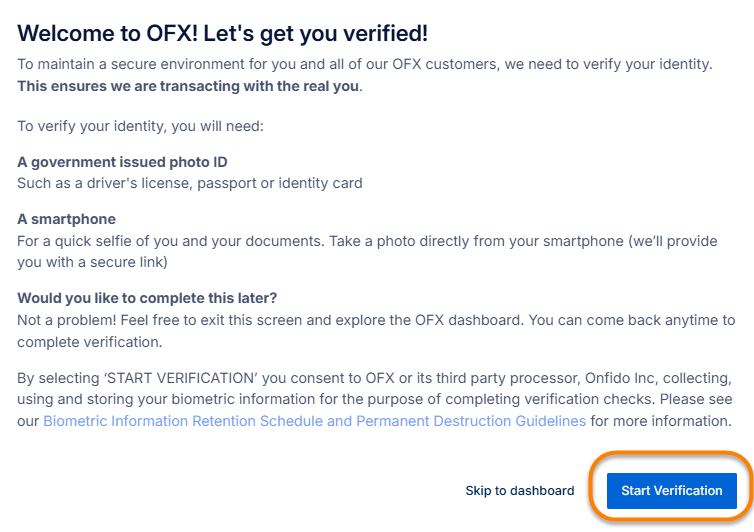This screenshot has height=532, width=754.
Task: Click the bold 'This ensures we are transacting' sentence
Action: tap(189, 86)
